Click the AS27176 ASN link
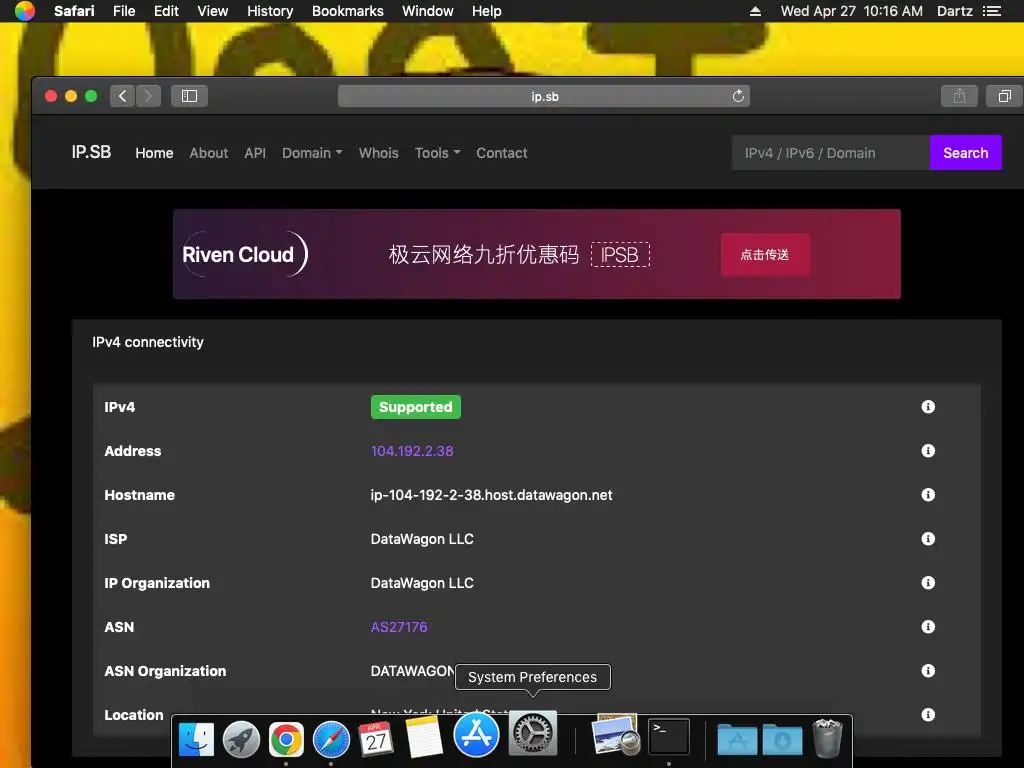 [x=399, y=627]
